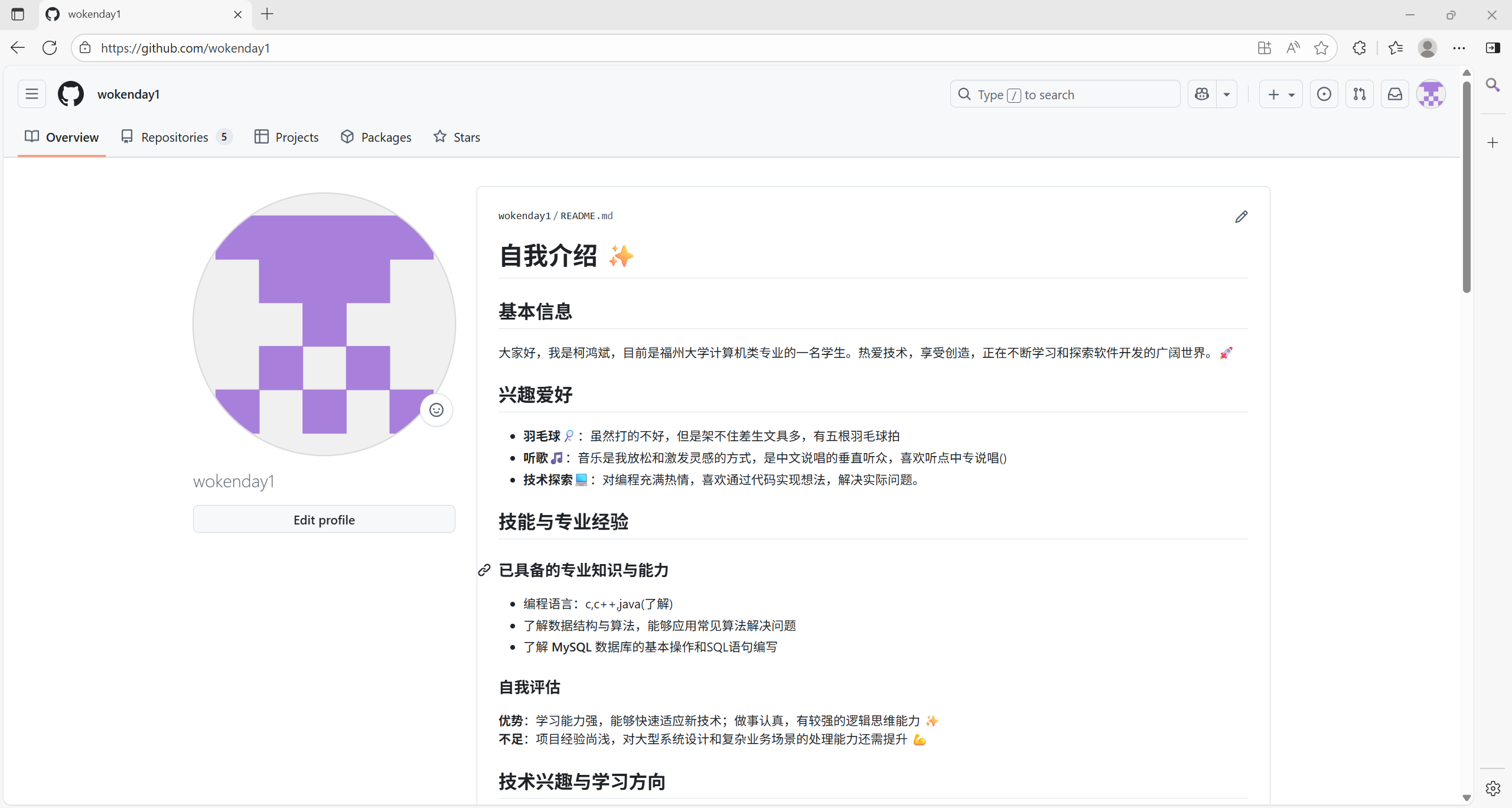
Task: Toggle the browser sidebar pane button
Action: [1493, 48]
